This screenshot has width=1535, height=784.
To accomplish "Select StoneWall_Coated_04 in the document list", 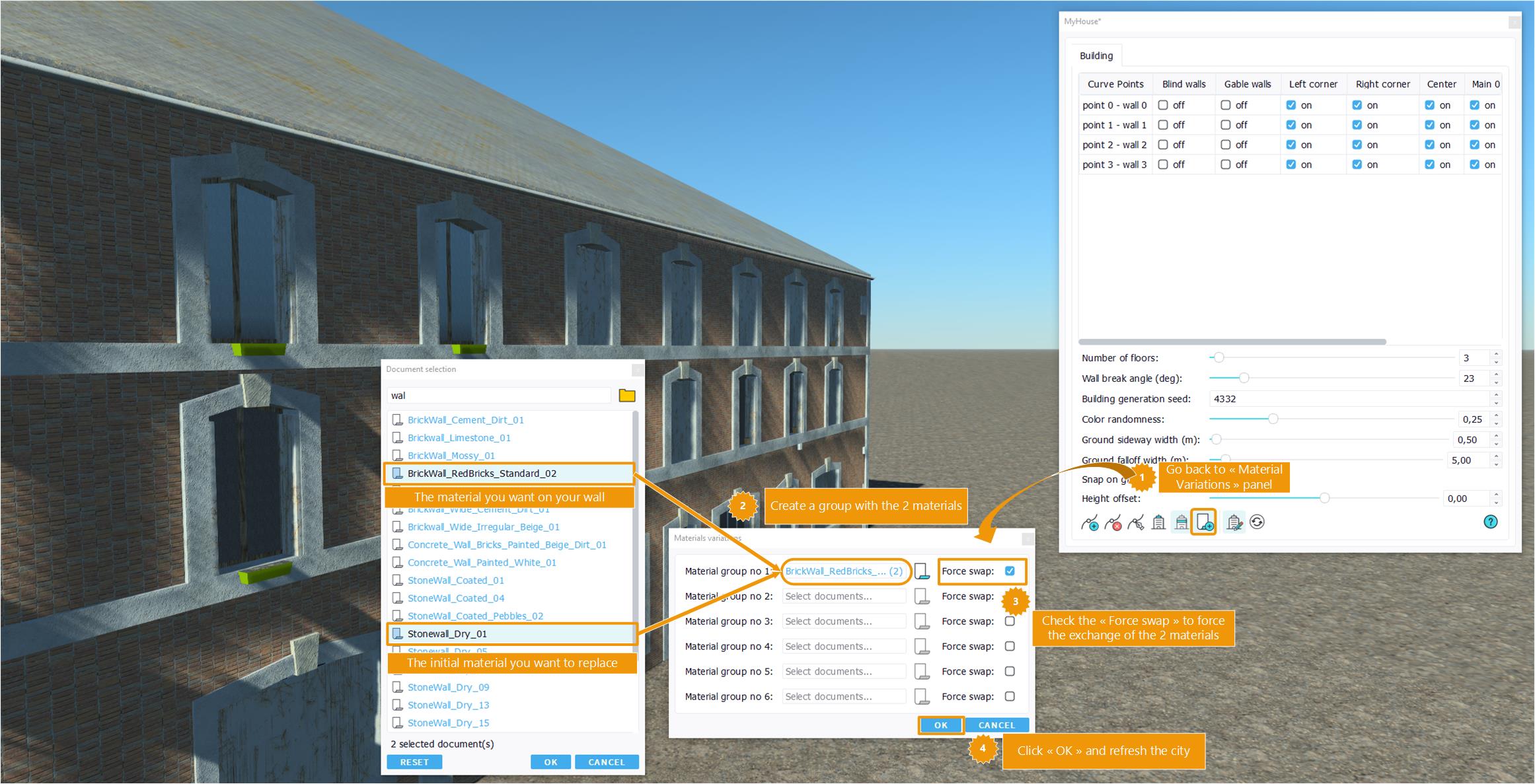I will pyautogui.click(x=455, y=598).
